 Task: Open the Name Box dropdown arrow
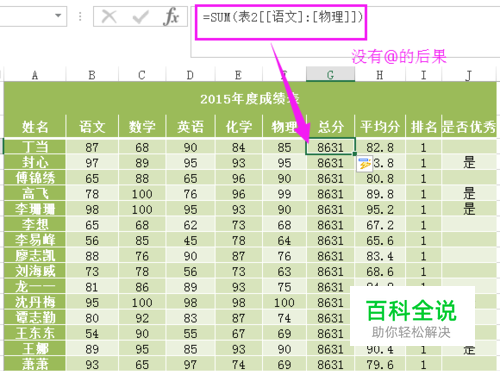tap(58, 15)
